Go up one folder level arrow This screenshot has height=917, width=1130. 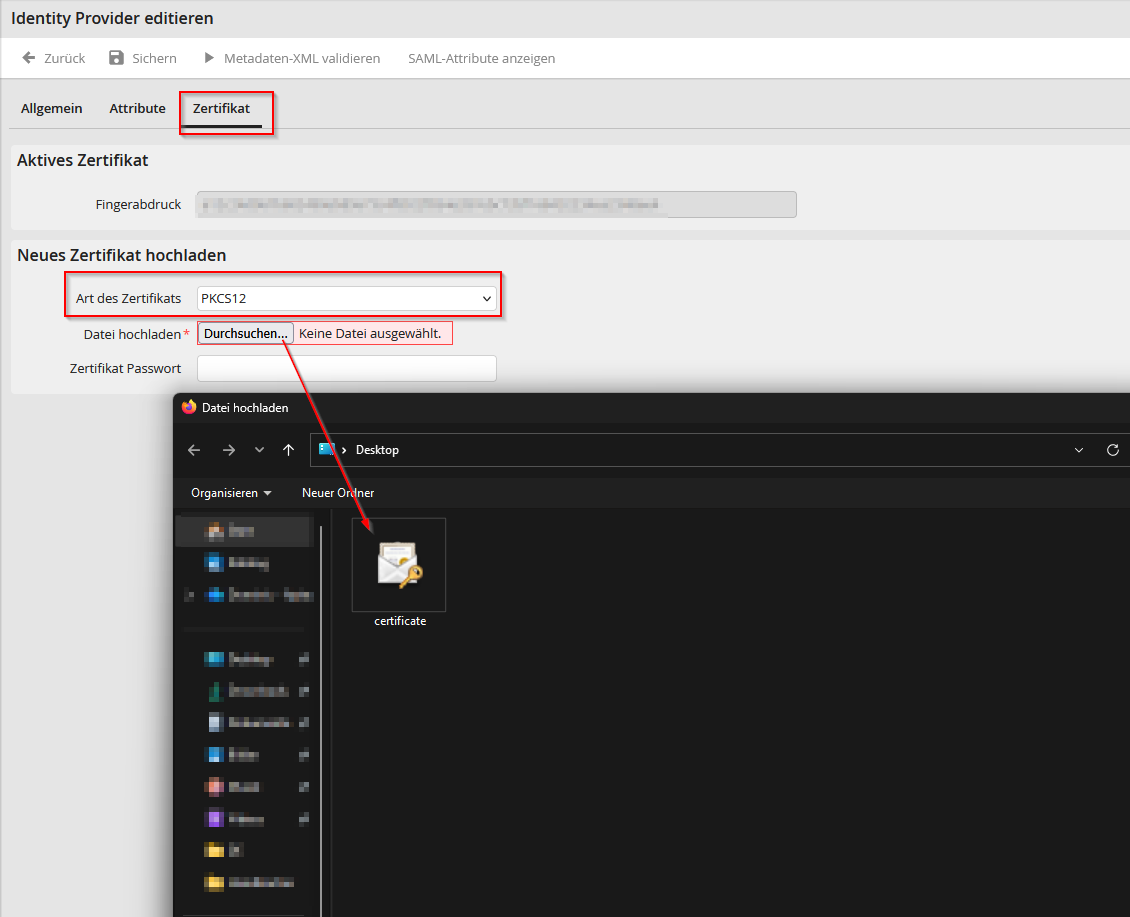288,450
